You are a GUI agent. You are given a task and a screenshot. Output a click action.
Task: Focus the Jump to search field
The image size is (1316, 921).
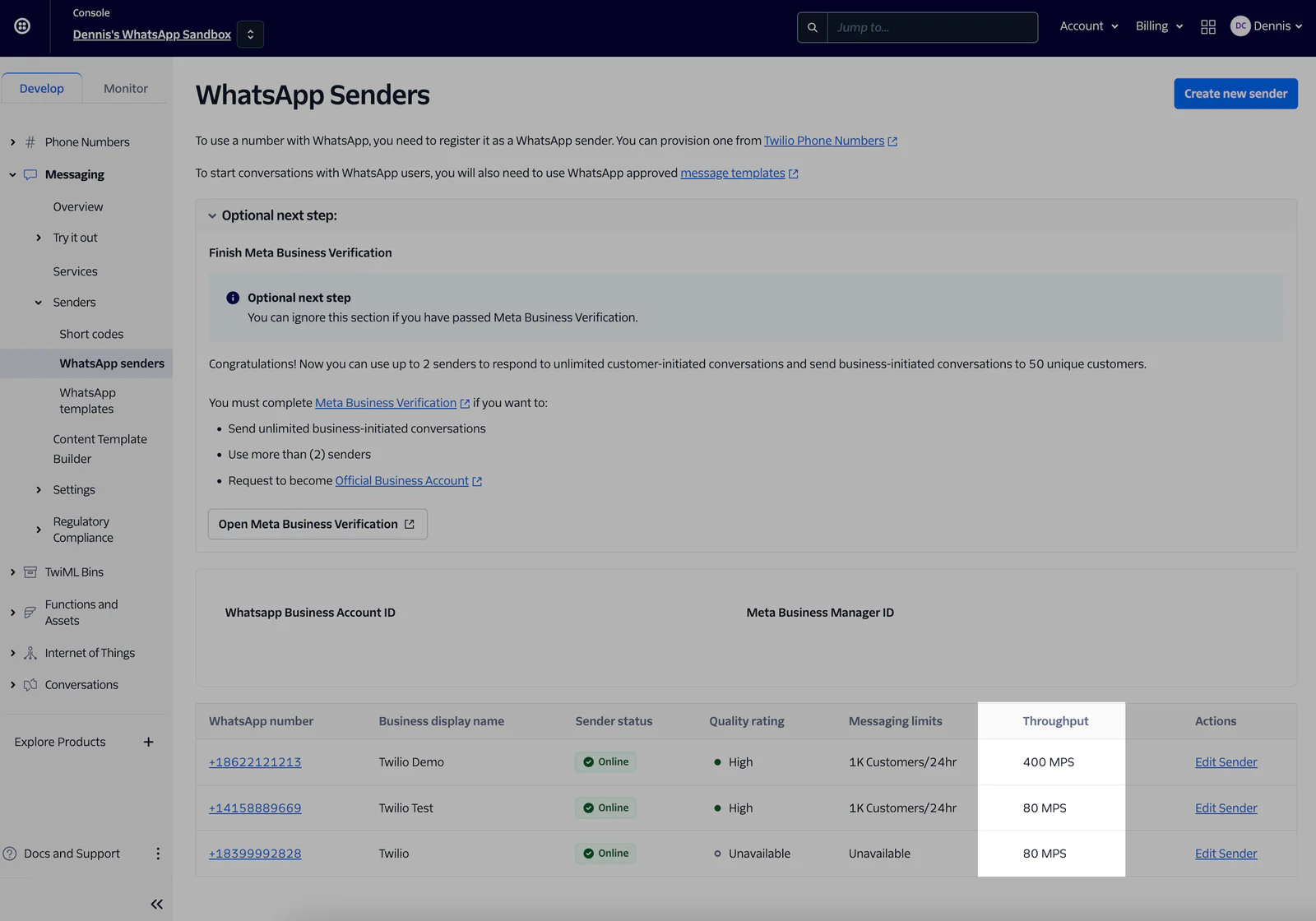pyautogui.click(x=932, y=27)
